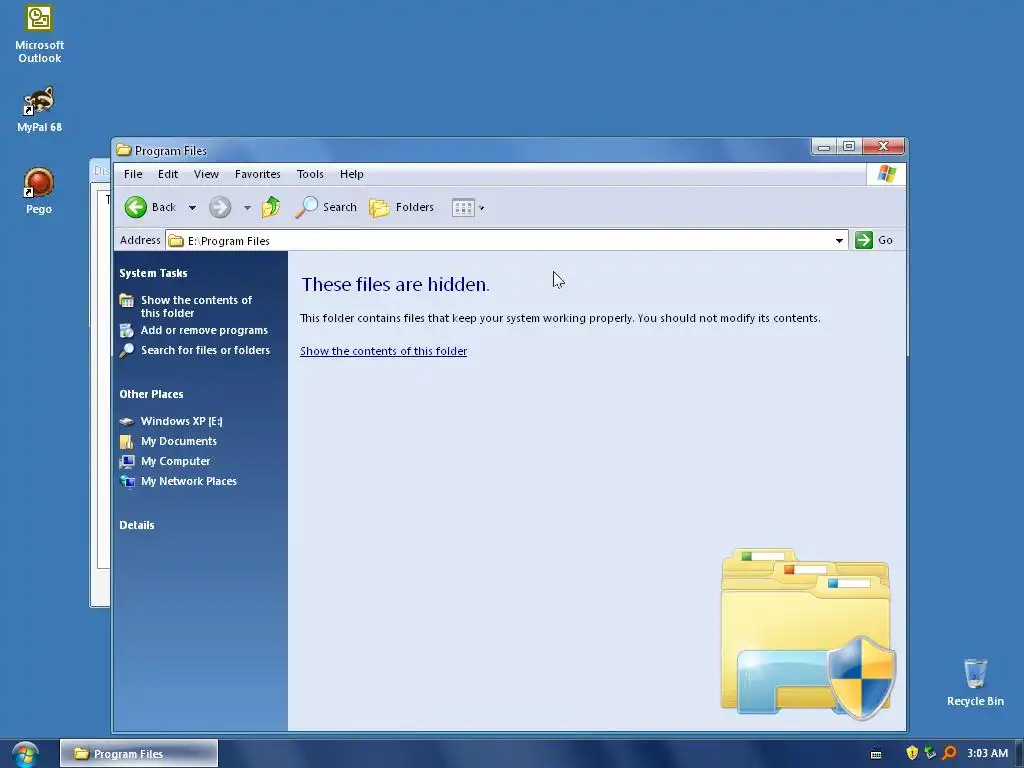Viewport: 1024px width, 768px height.
Task: Click the Views grid icon
Action: tap(463, 208)
